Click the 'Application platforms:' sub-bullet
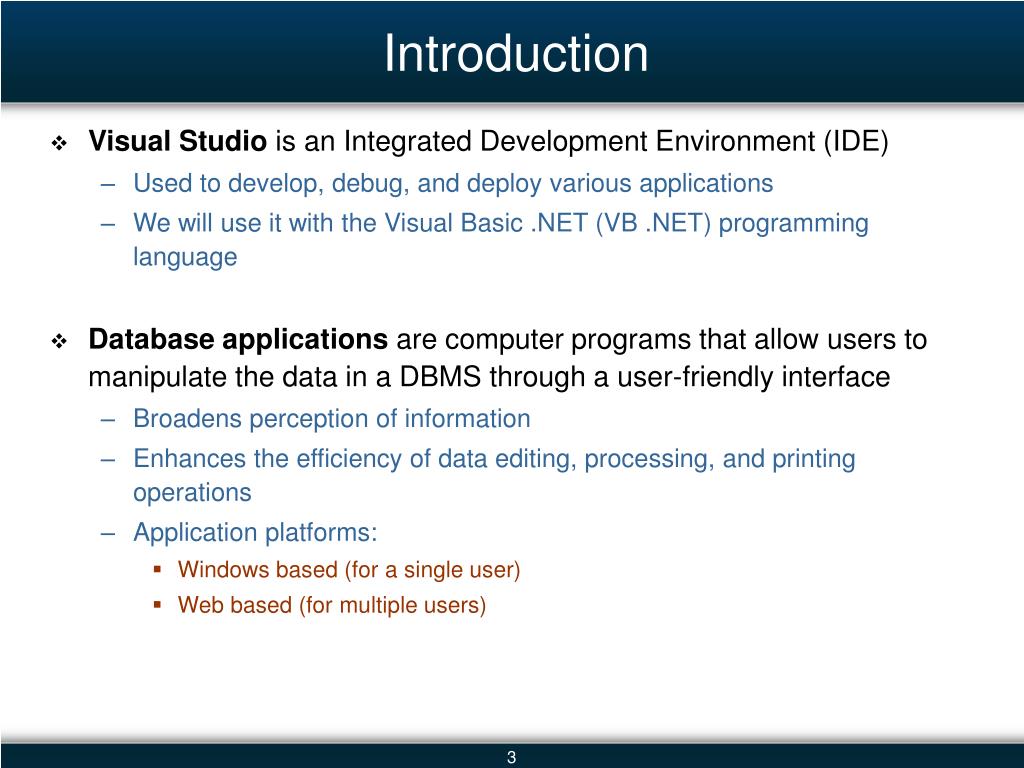1024x768 pixels. 255,533
